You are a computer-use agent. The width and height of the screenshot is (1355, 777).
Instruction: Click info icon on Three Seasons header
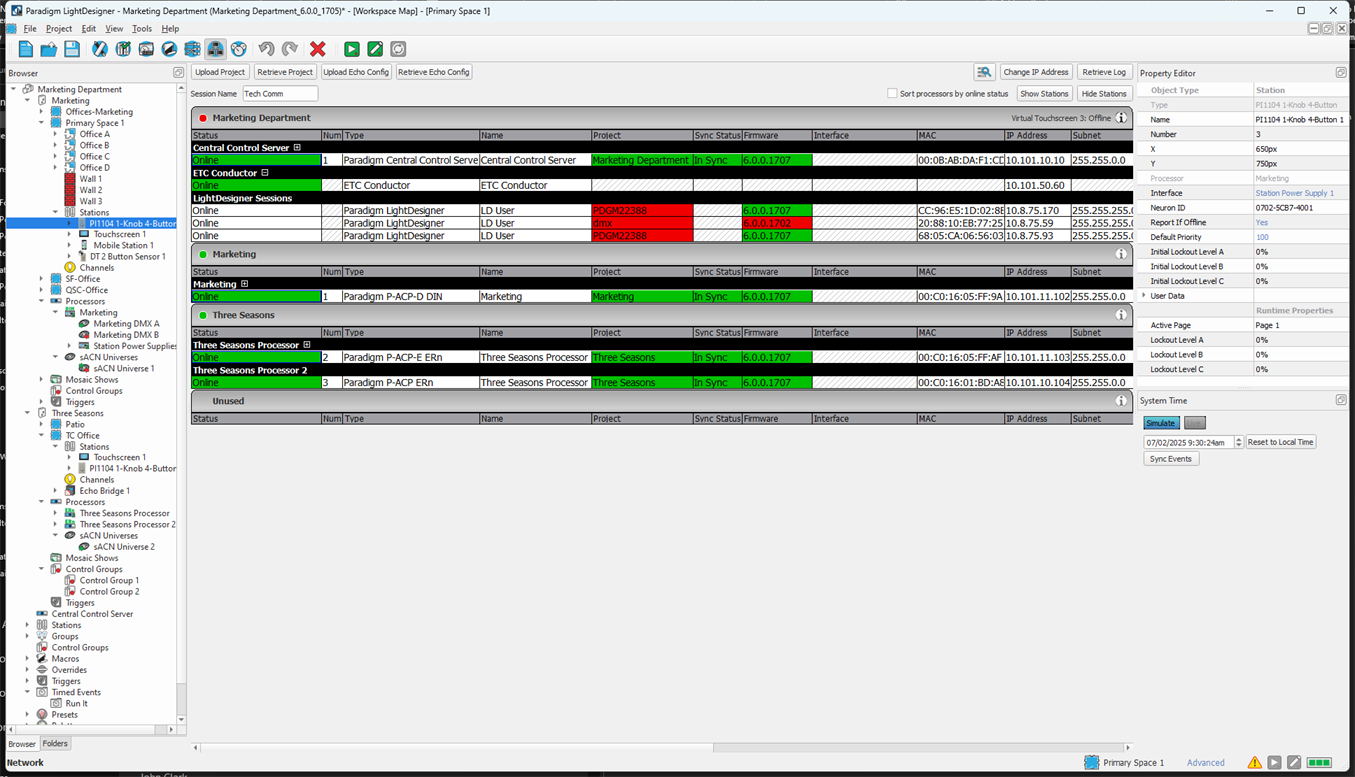click(x=1121, y=315)
